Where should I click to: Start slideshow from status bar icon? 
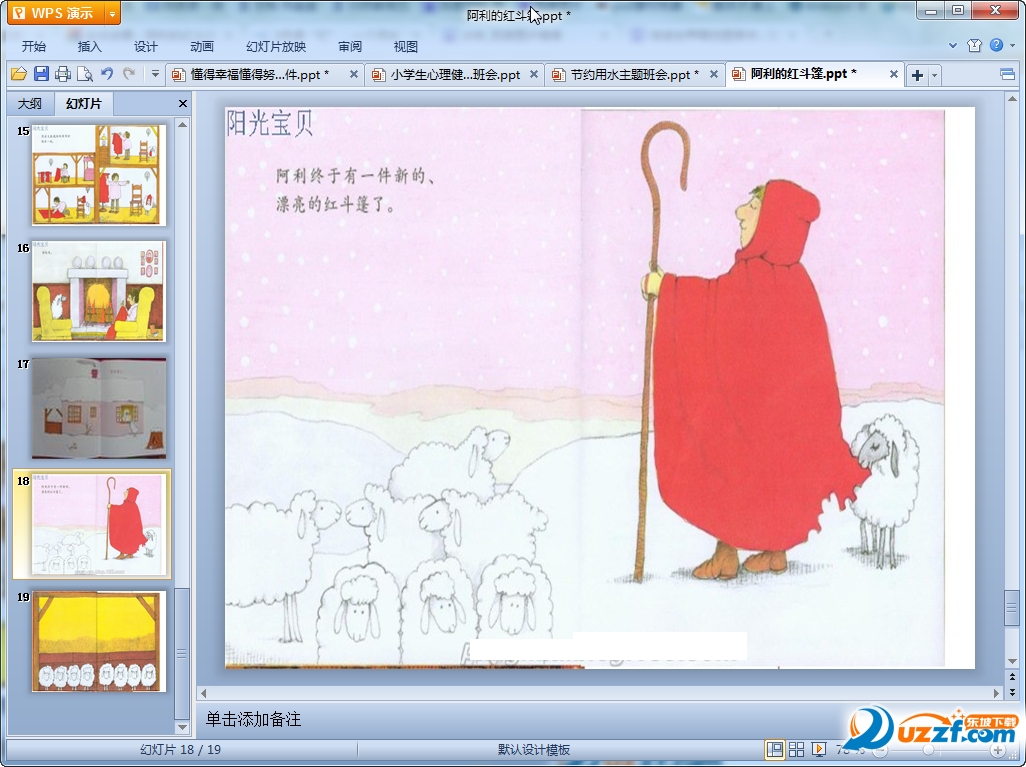click(819, 749)
